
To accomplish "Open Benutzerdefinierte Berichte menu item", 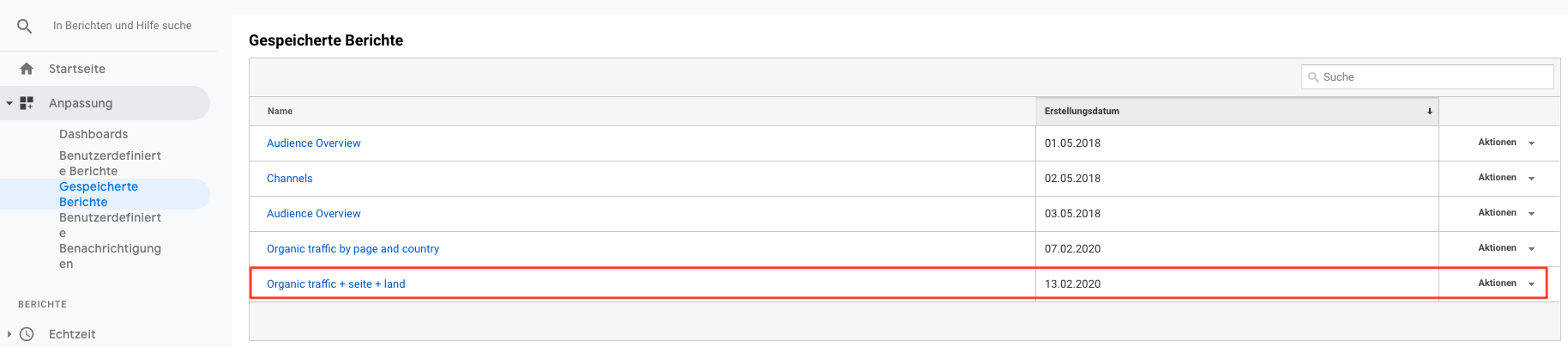I will 110,163.
